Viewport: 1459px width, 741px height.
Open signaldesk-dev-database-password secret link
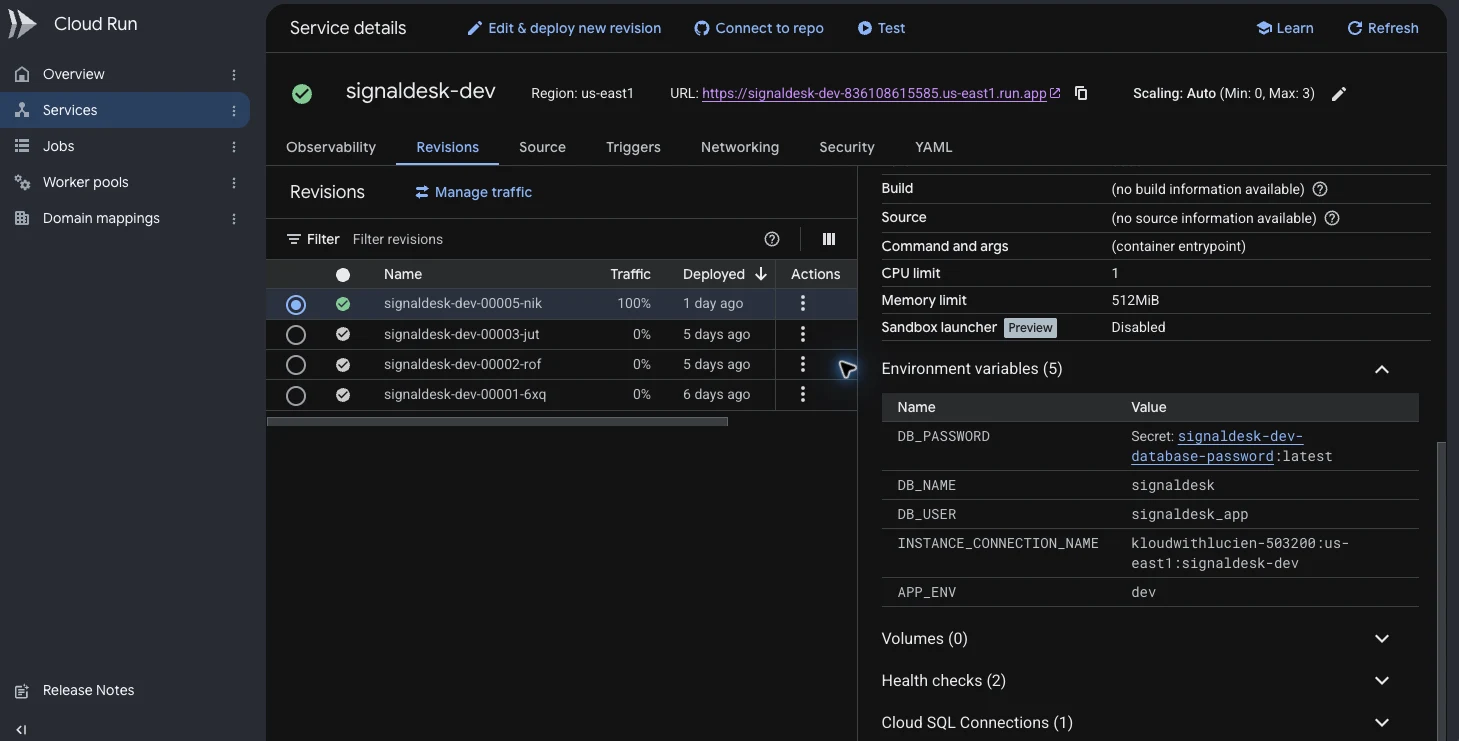pos(1217,446)
